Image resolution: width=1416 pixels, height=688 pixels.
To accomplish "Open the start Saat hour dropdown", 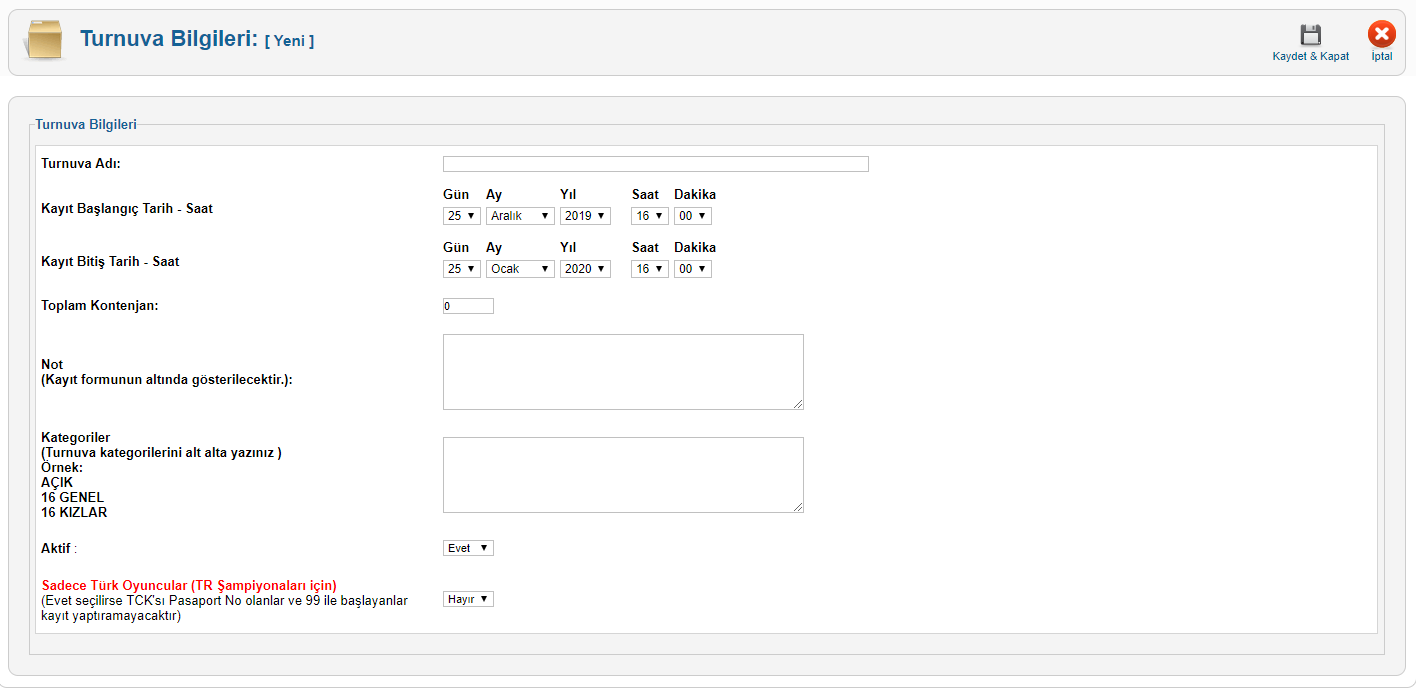I will pos(649,216).
